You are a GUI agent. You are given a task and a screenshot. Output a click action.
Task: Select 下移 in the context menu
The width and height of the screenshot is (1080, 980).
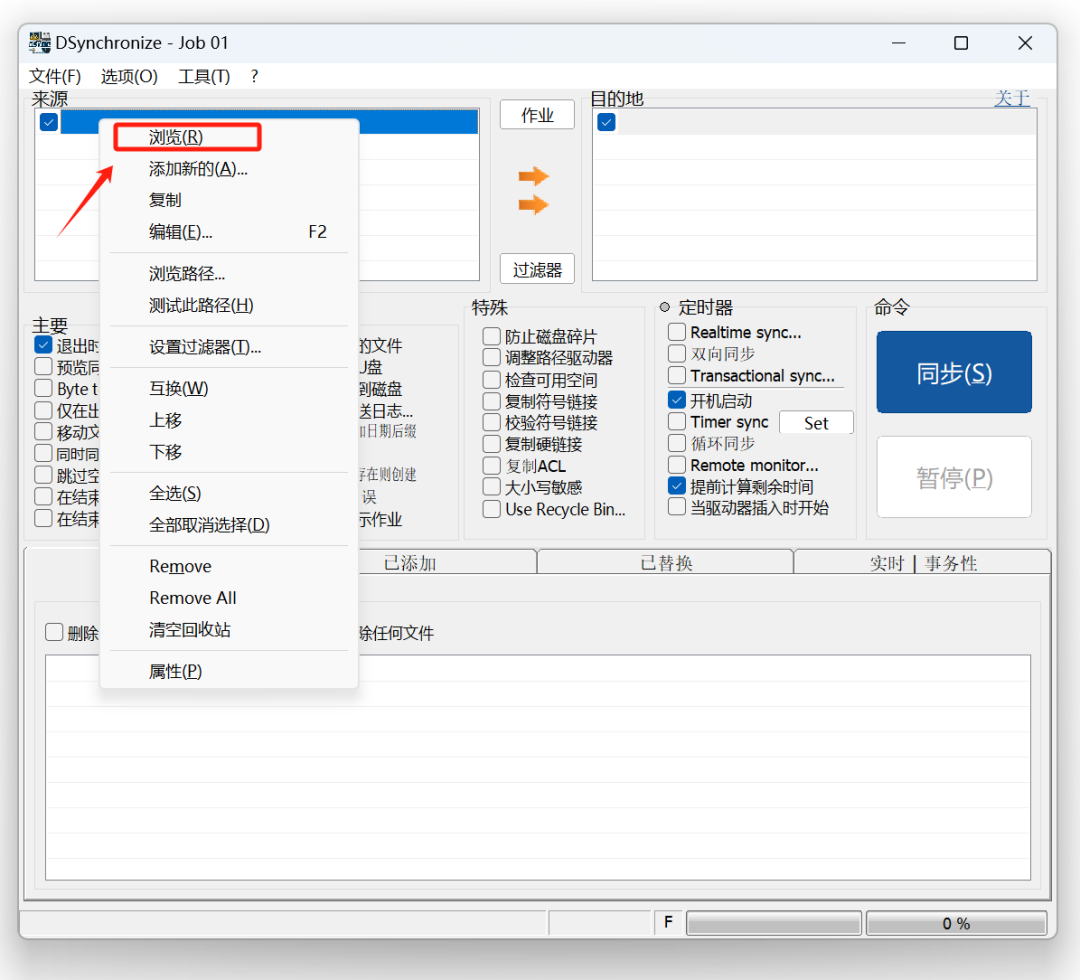click(x=165, y=452)
